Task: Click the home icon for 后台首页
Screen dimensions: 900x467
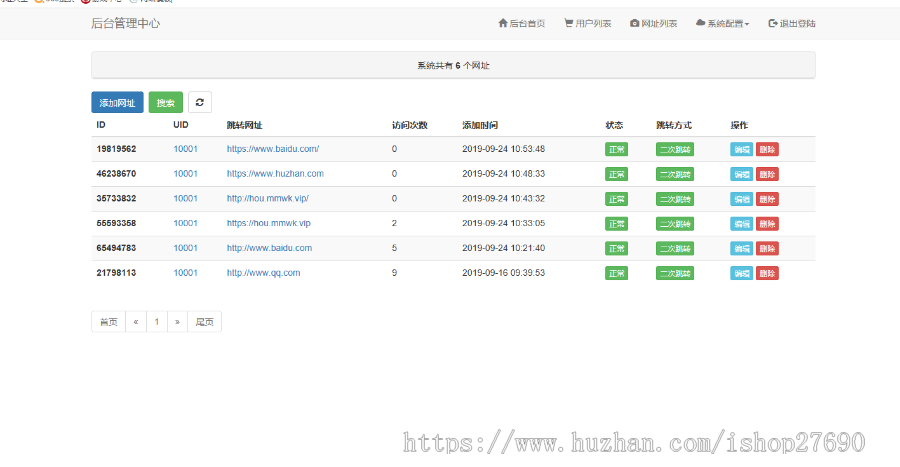Action: pyautogui.click(x=503, y=23)
